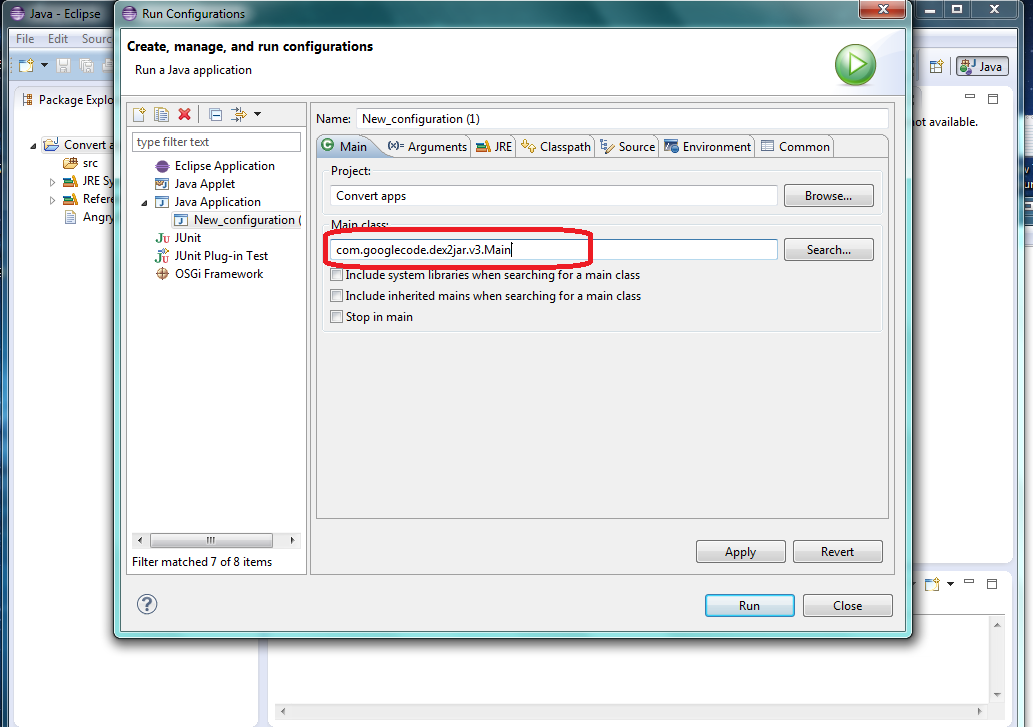1033x727 pixels.
Task: Click the duplicate configuration icon
Action: coord(161,115)
